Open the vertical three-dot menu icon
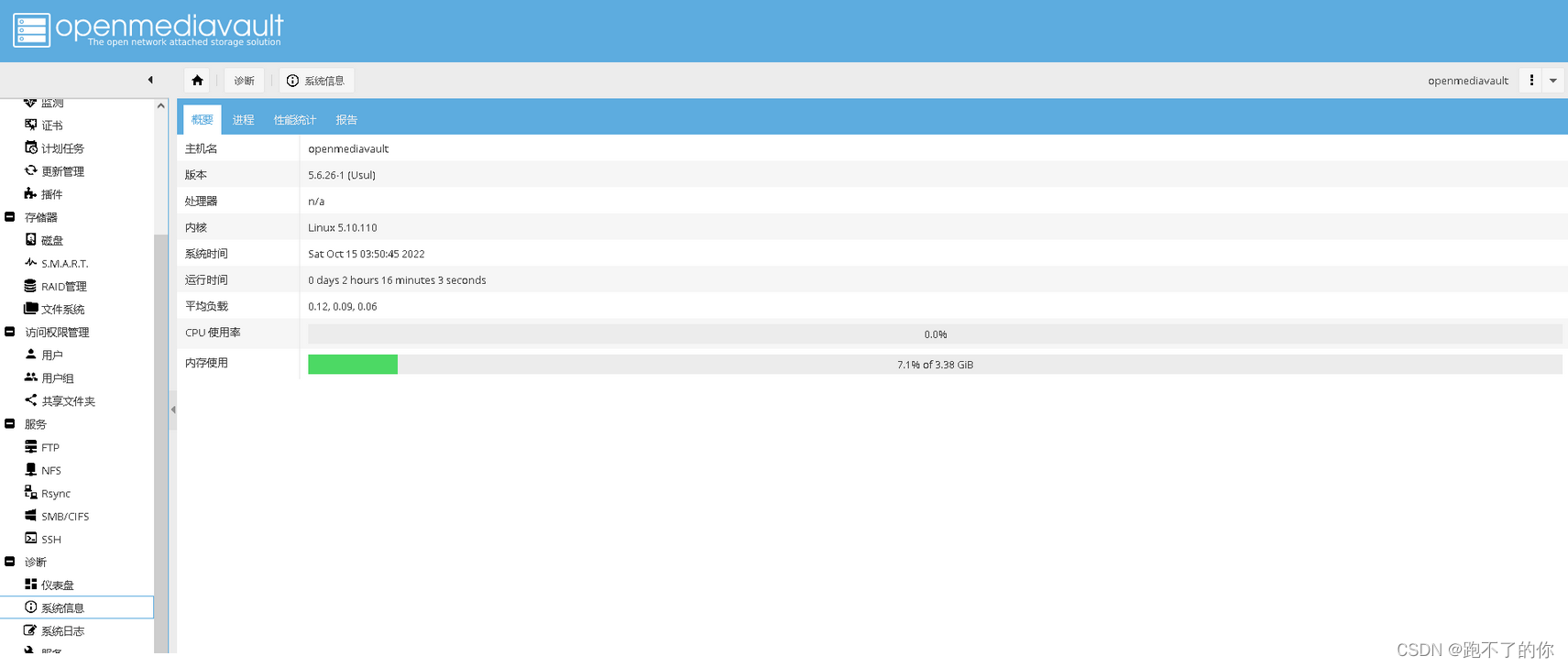This screenshot has width=1568, height=667. coord(1531,81)
